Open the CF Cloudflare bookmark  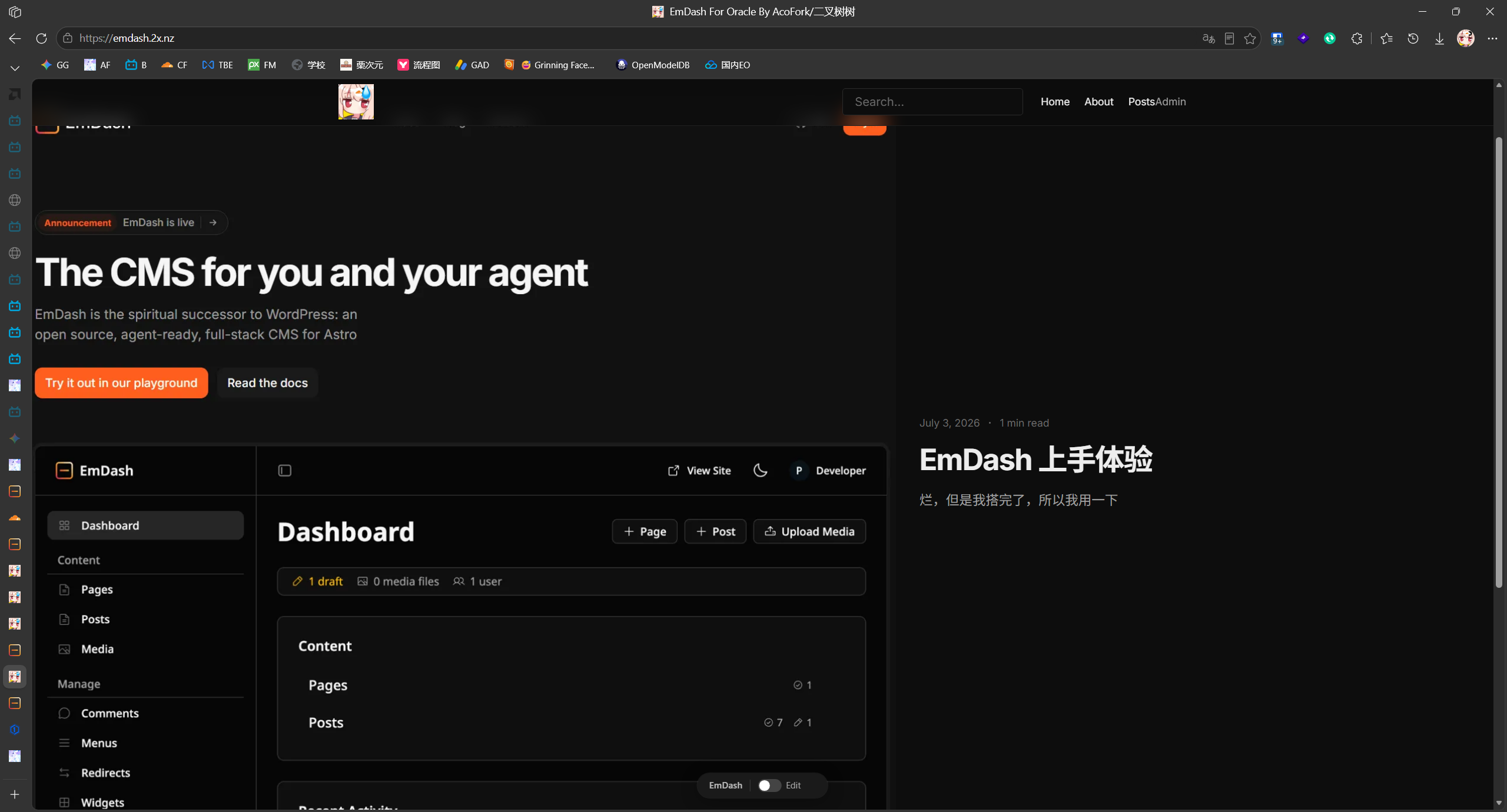click(174, 65)
